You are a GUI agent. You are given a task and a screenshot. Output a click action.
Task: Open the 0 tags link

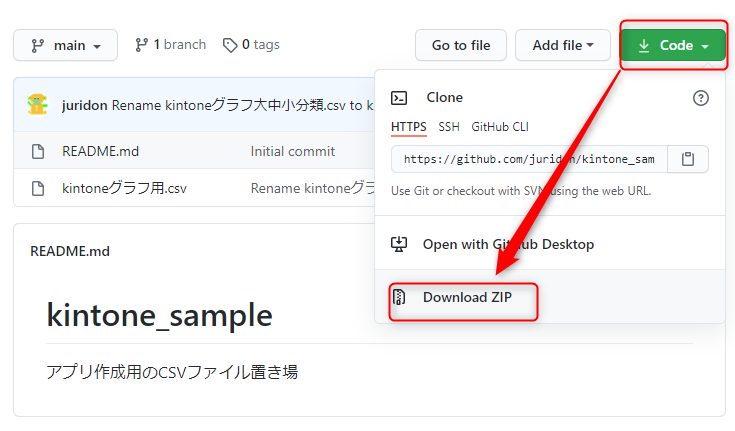click(251, 45)
